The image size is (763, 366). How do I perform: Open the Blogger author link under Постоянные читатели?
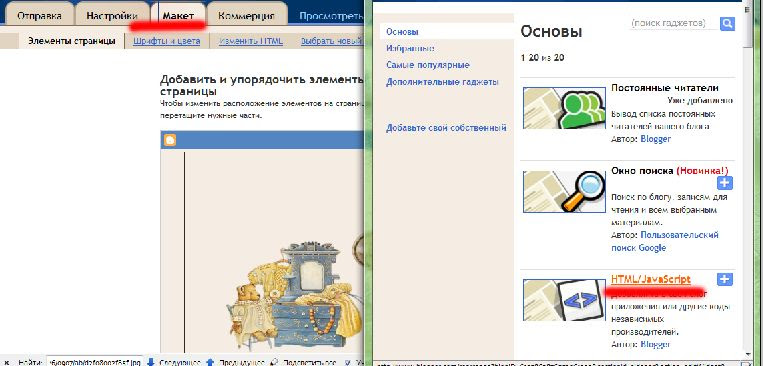click(x=655, y=139)
